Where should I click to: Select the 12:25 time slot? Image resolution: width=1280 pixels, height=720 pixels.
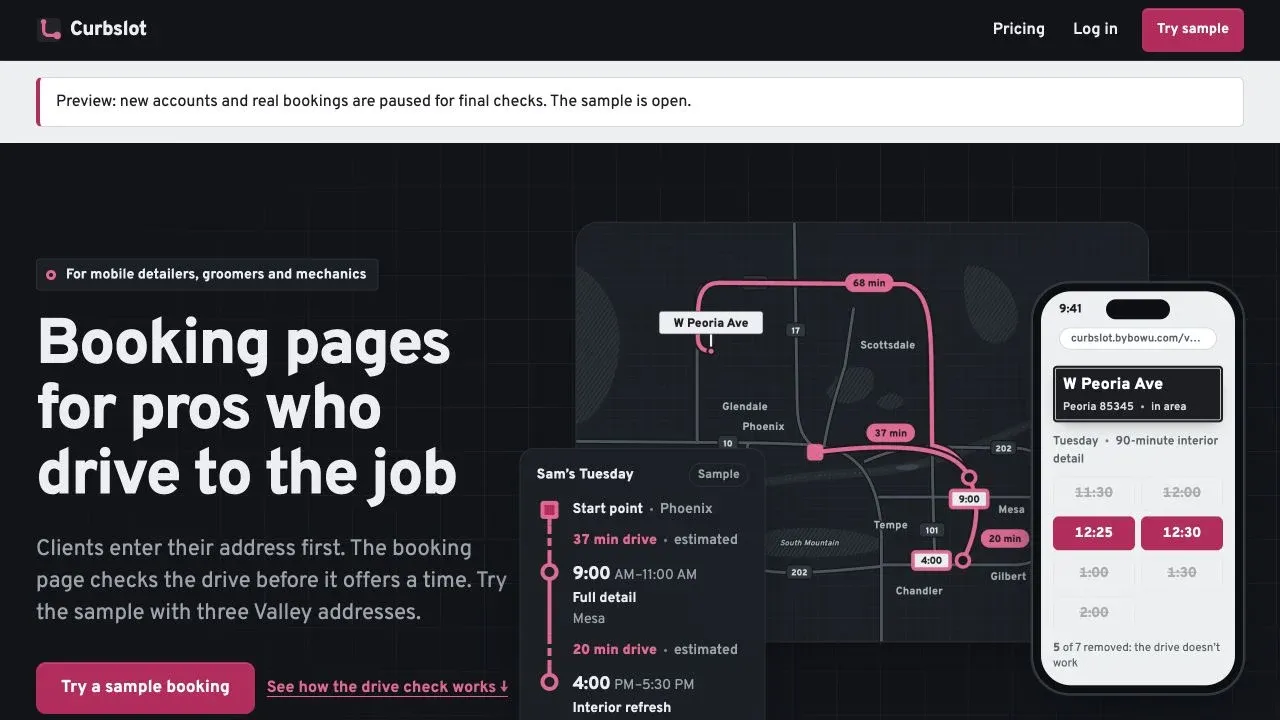point(1093,533)
